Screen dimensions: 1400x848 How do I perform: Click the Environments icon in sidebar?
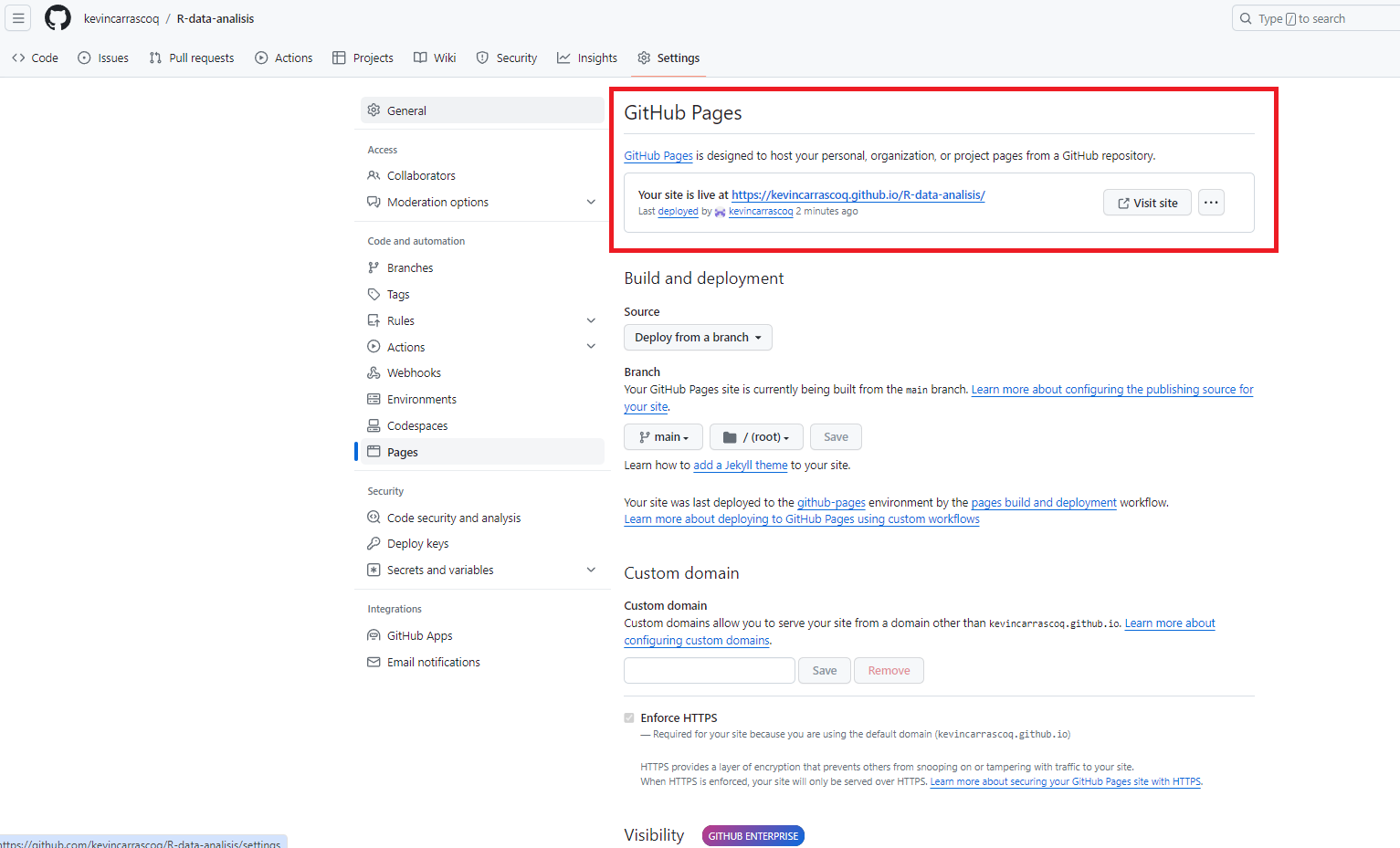(x=374, y=399)
